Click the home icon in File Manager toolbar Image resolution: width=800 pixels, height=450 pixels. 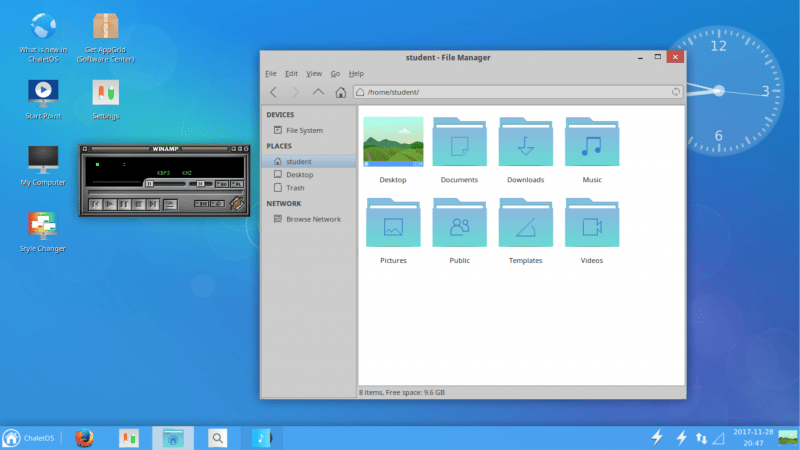coord(340,92)
